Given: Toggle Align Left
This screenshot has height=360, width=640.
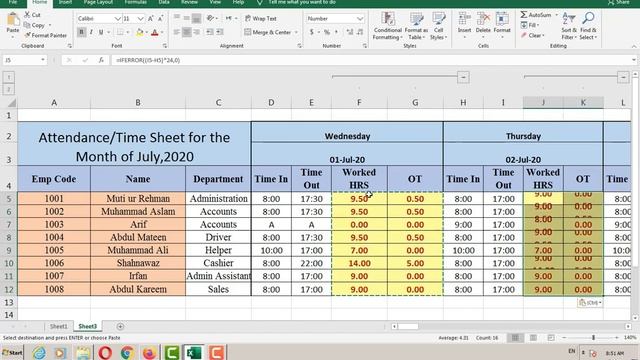Looking at the screenshot, I should point(177,32).
